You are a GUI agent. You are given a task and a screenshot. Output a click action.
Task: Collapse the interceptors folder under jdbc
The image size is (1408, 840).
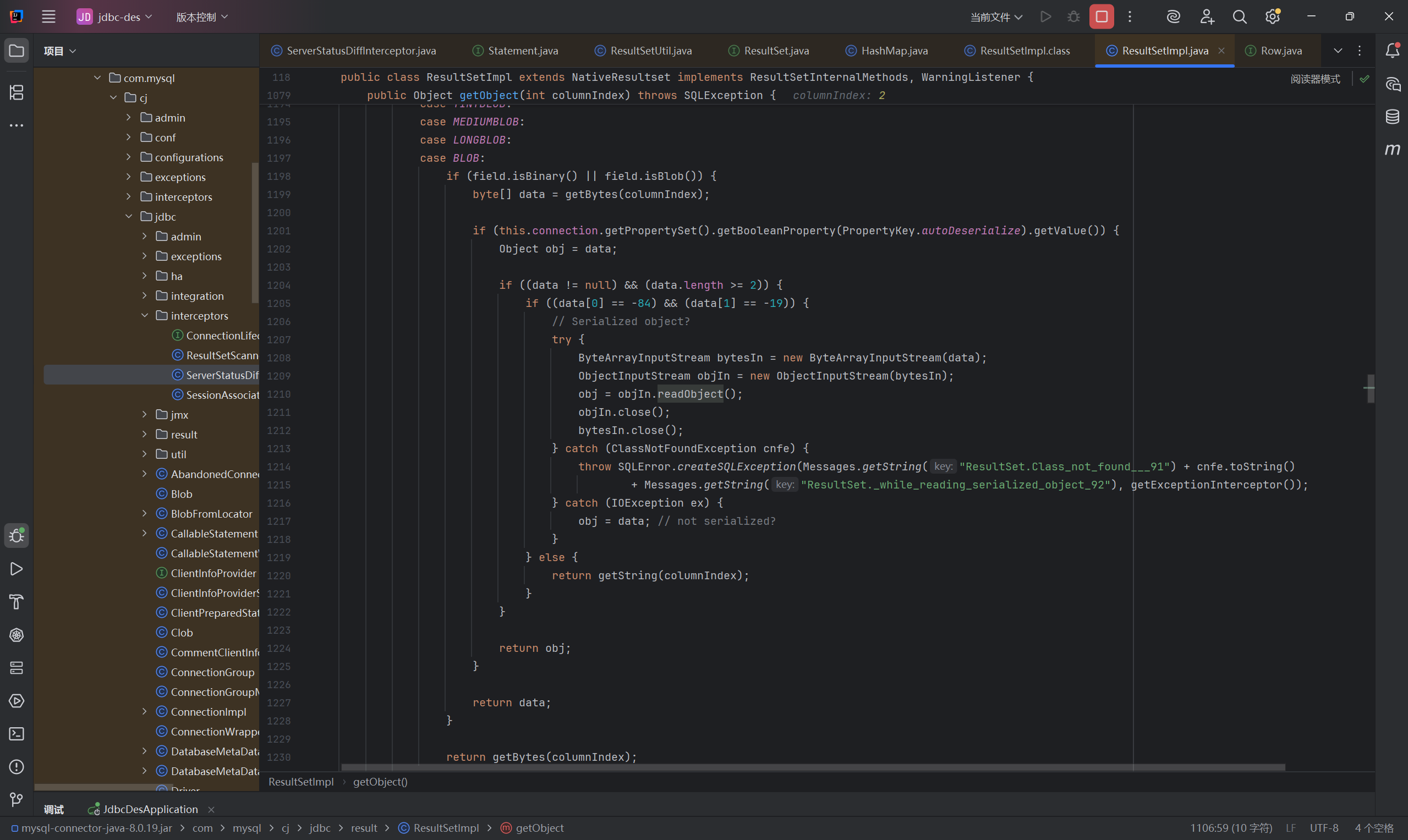tap(145, 316)
